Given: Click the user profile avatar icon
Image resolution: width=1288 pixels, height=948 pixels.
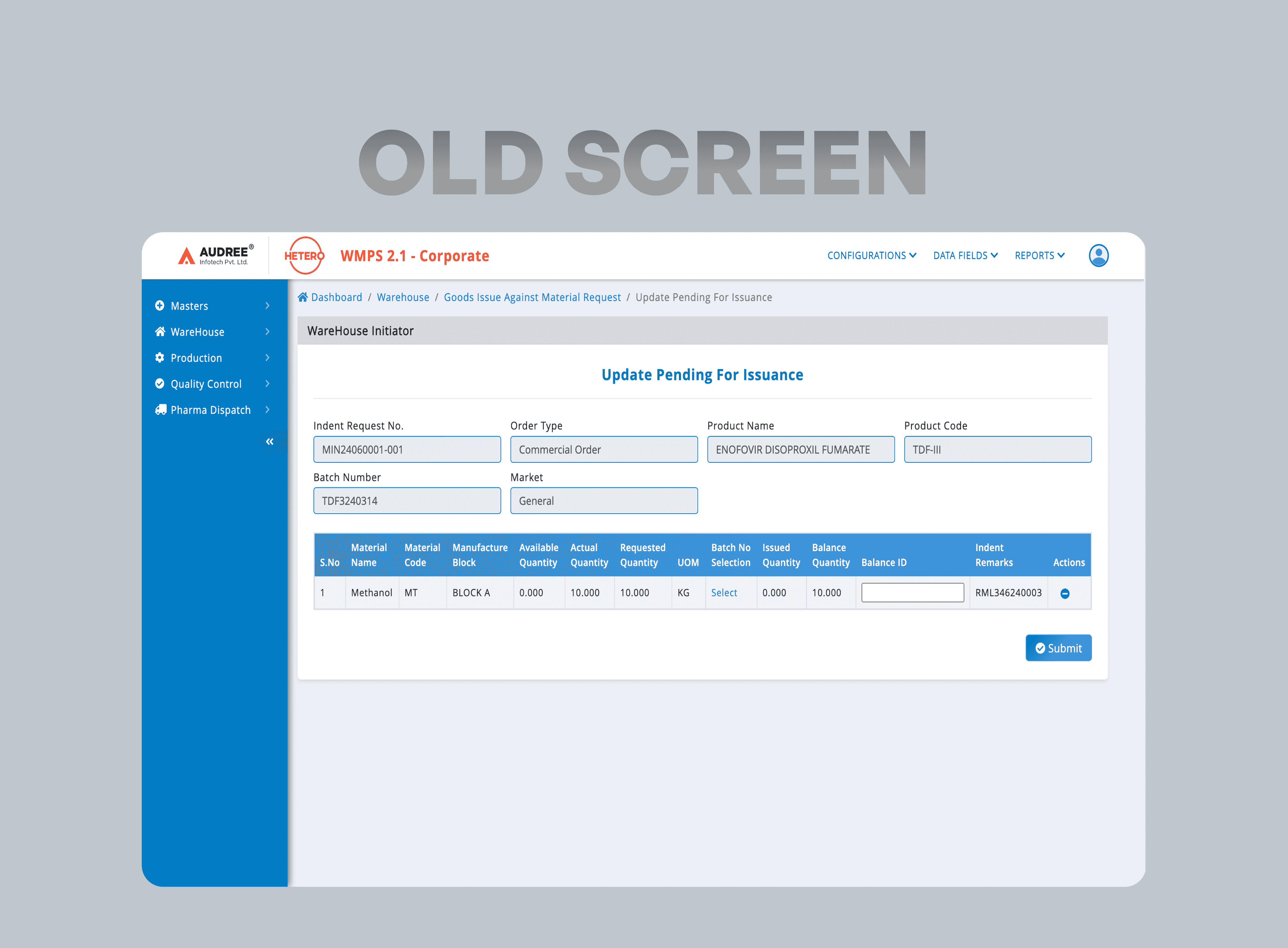Looking at the screenshot, I should click(1098, 255).
